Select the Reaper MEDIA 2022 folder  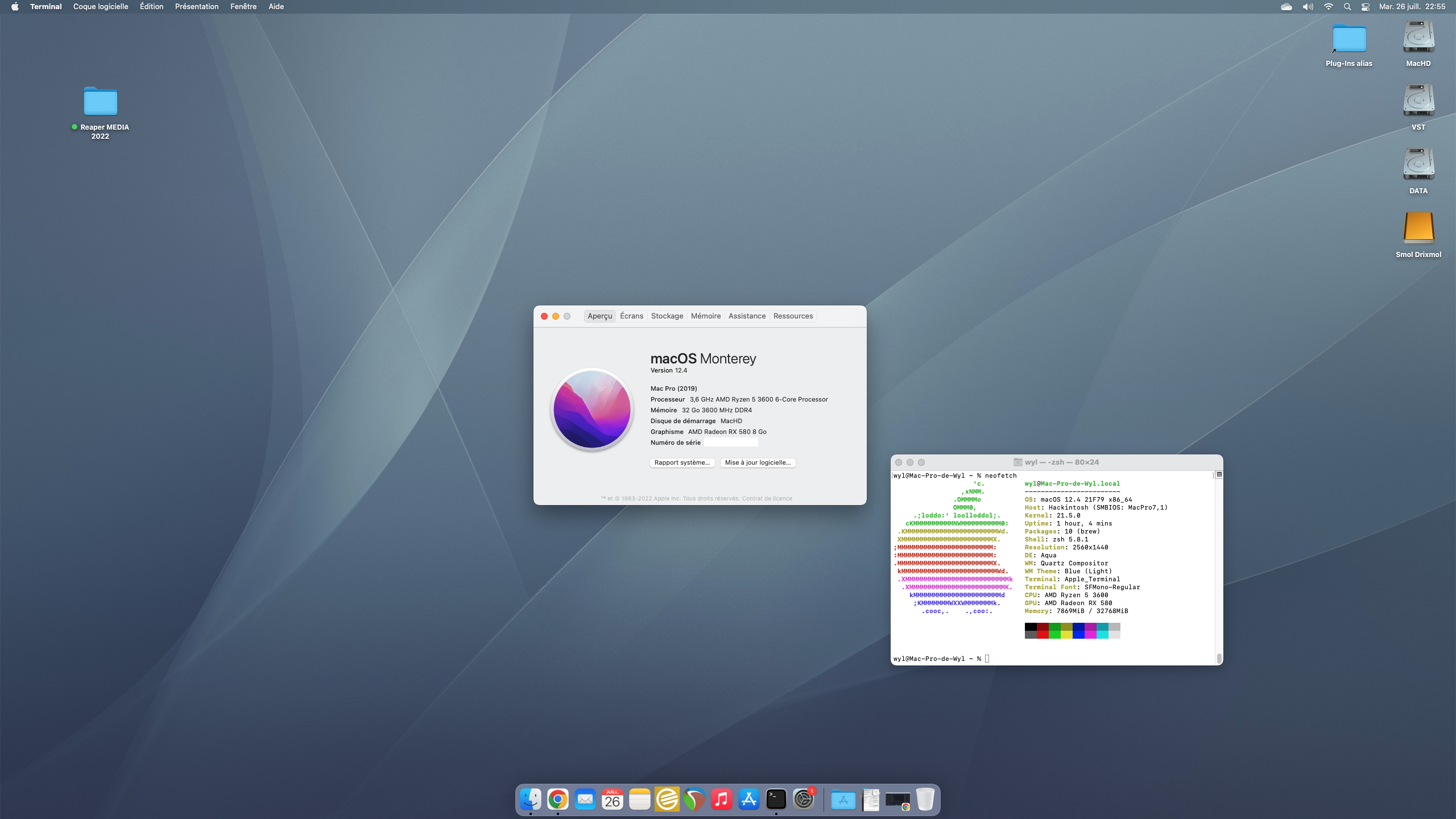tap(101, 102)
